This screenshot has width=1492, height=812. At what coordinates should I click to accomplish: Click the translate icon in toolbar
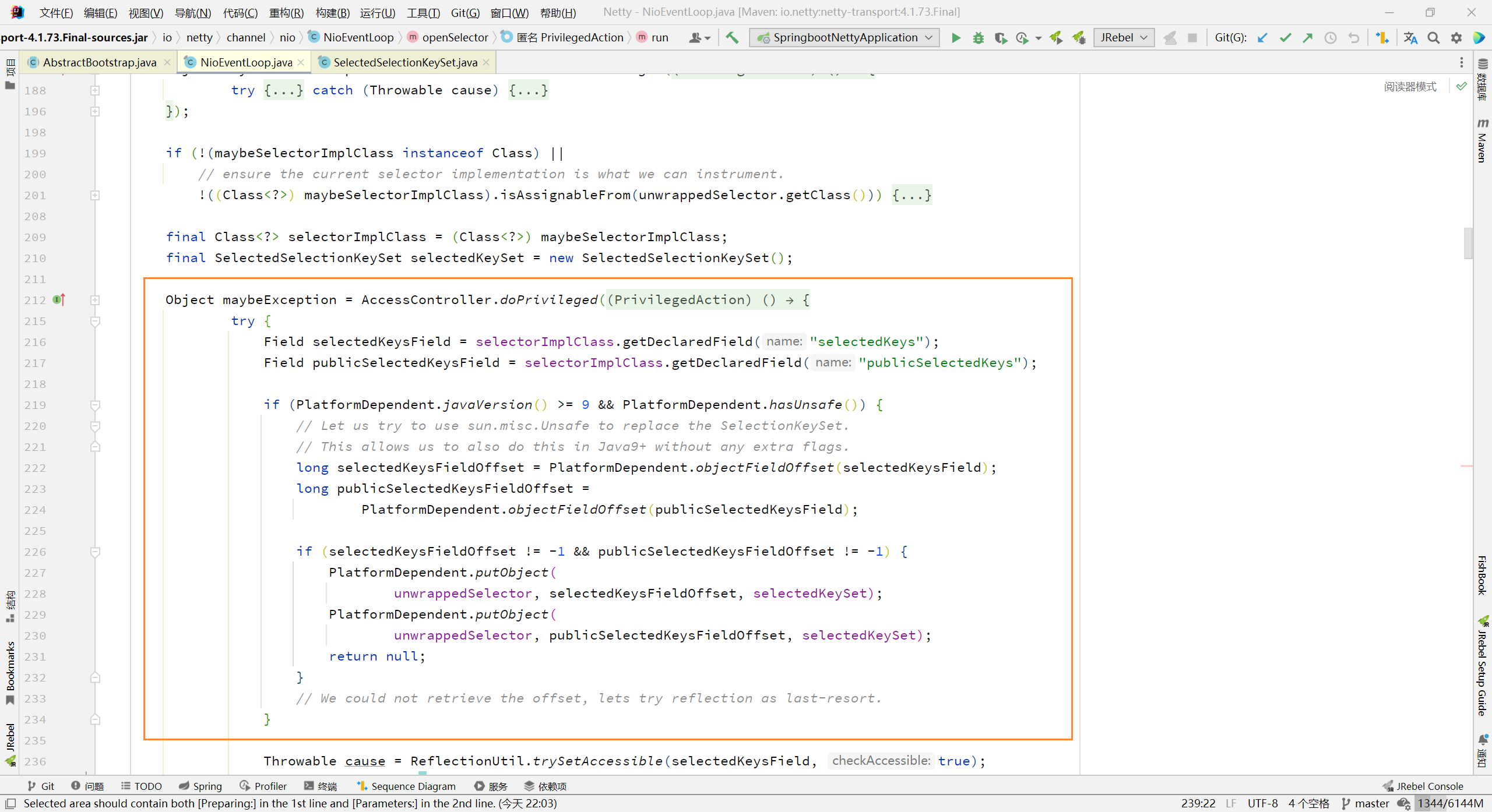click(1410, 38)
